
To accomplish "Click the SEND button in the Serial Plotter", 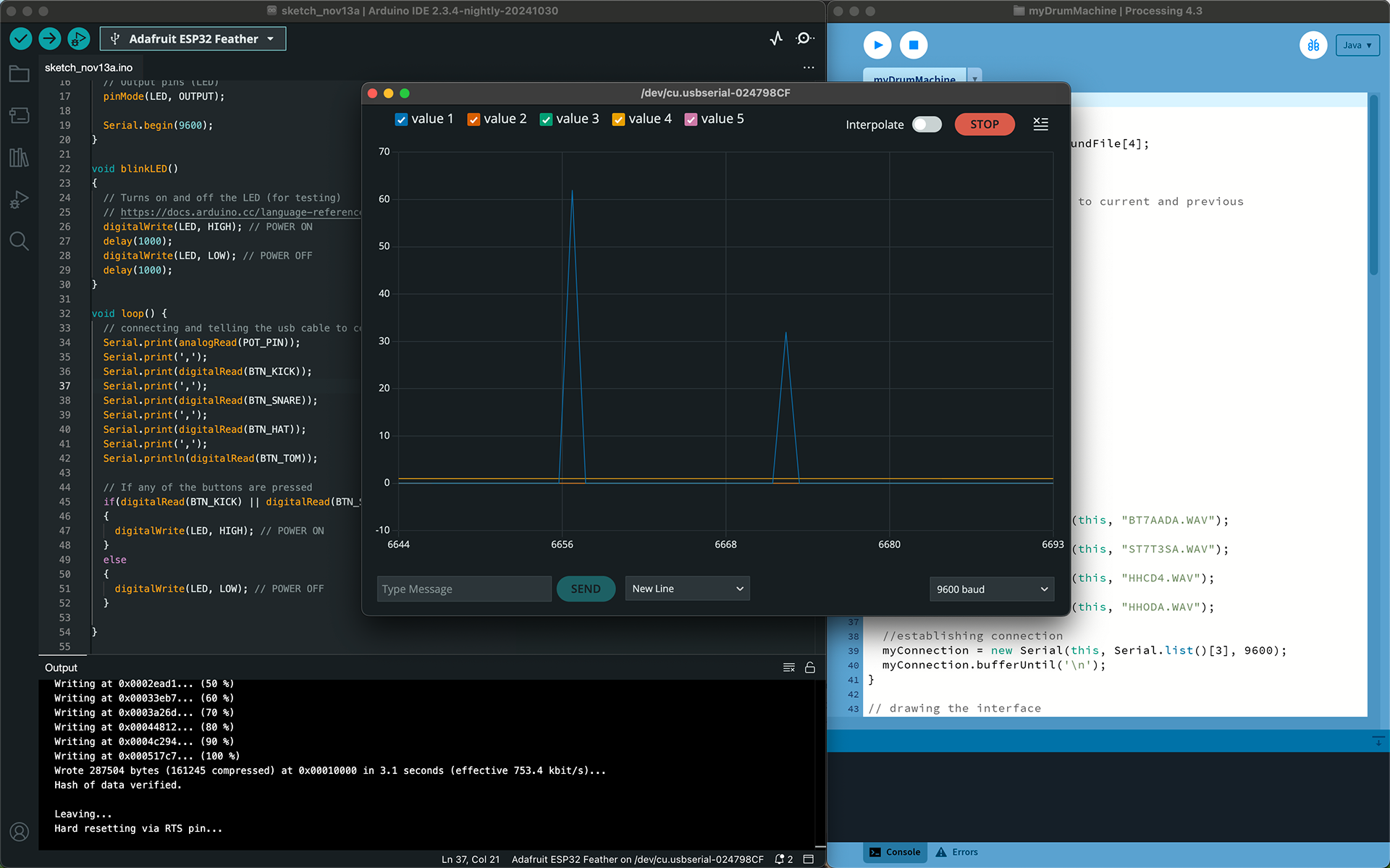I will (586, 589).
